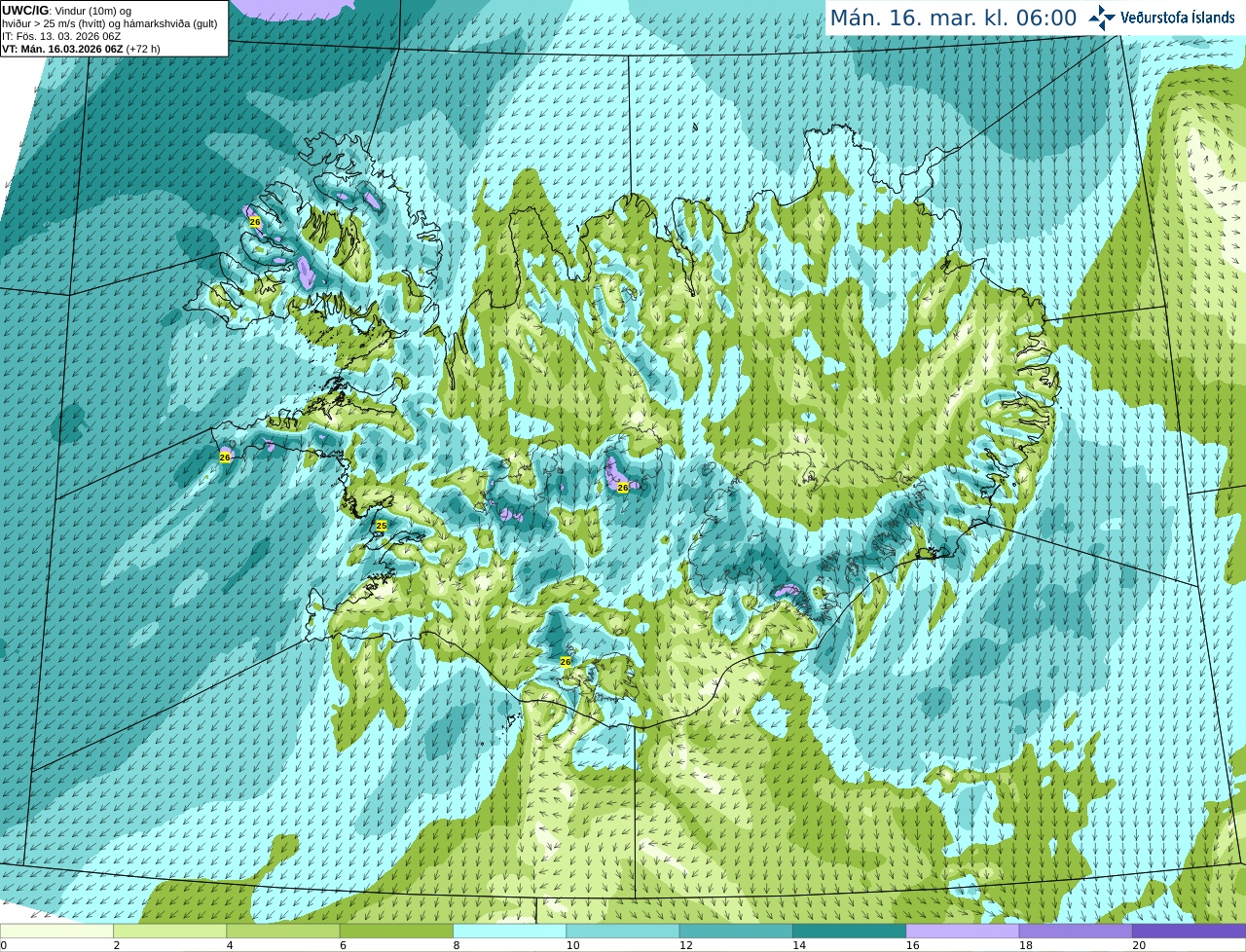Click the 6–8 m/s olive green swatch

tap(396, 931)
